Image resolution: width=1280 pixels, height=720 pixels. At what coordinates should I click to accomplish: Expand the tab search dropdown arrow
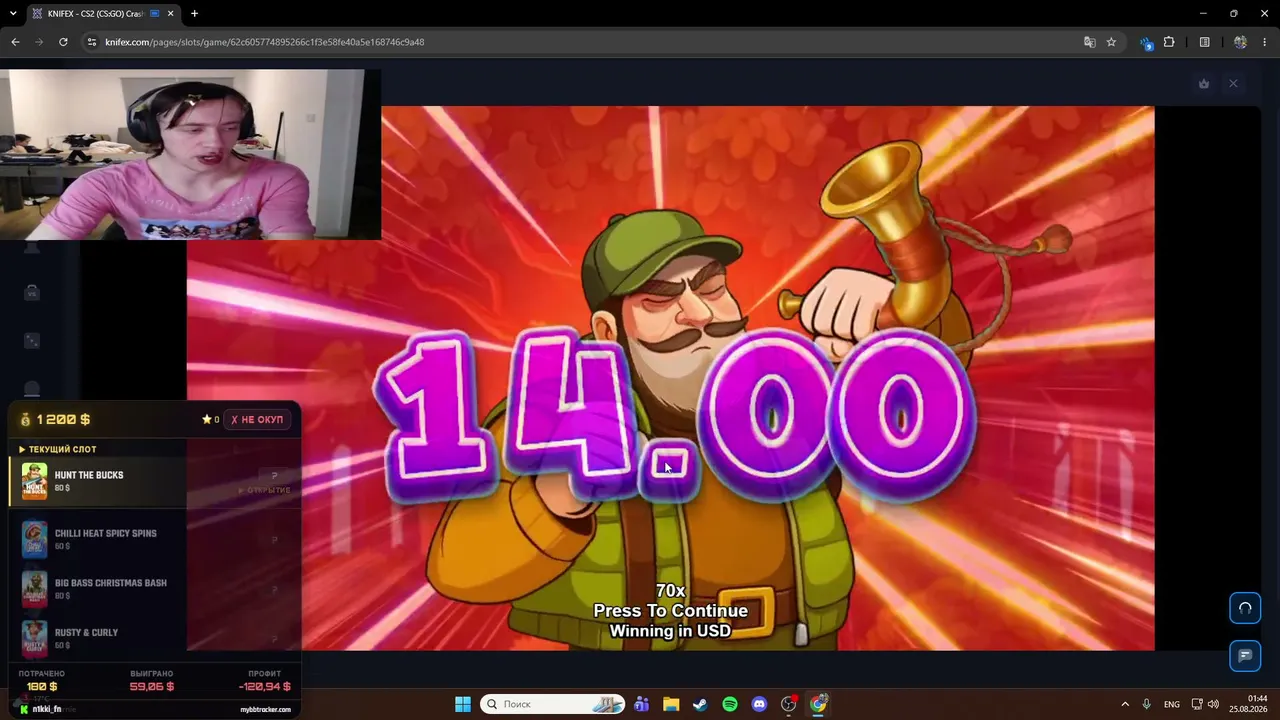click(14, 14)
